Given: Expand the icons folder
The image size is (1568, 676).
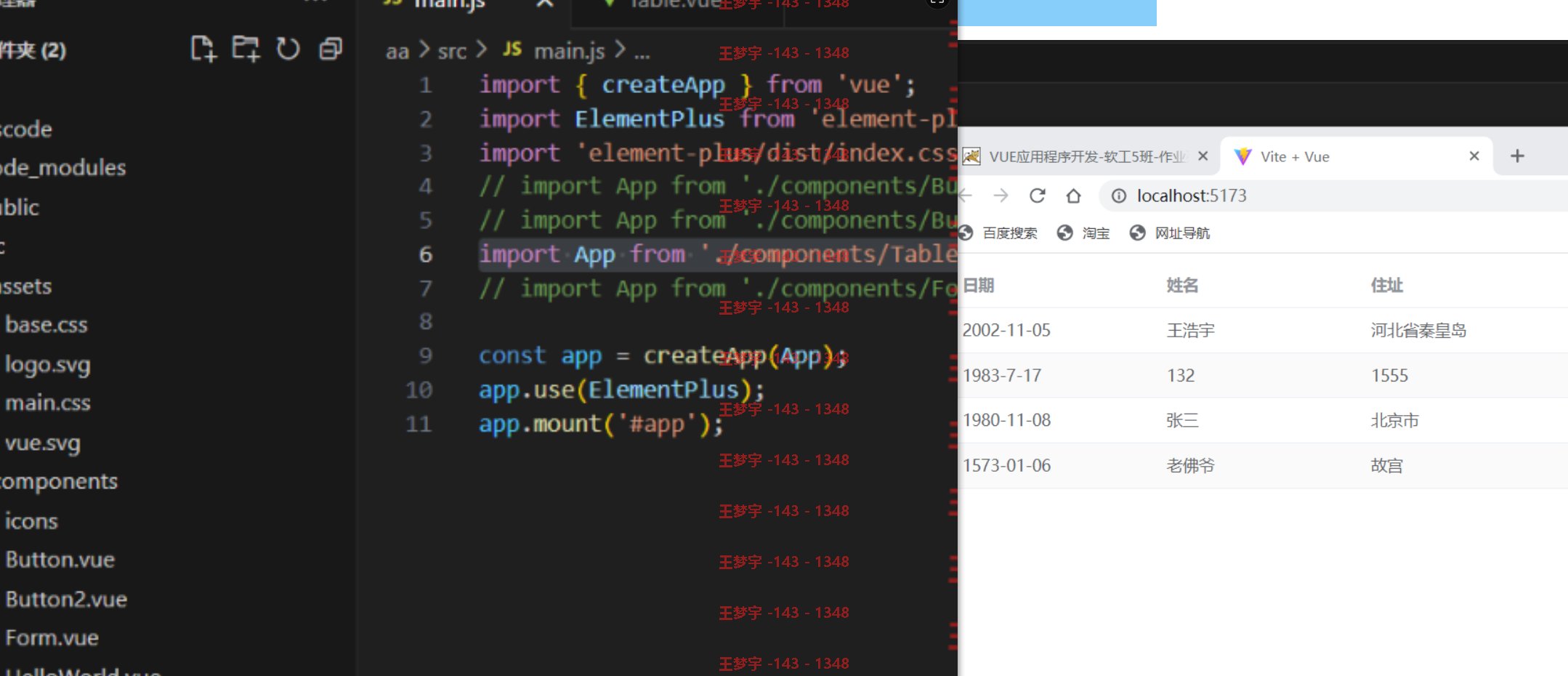Looking at the screenshot, I should pyautogui.click(x=31, y=521).
